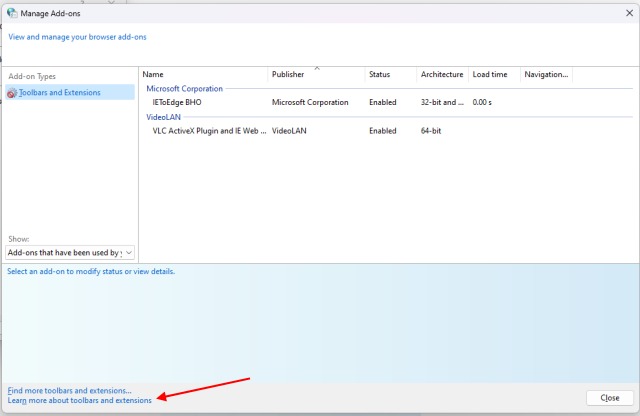Click the Manage Add-ons window icon

pyautogui.click(x=12, y=13)
